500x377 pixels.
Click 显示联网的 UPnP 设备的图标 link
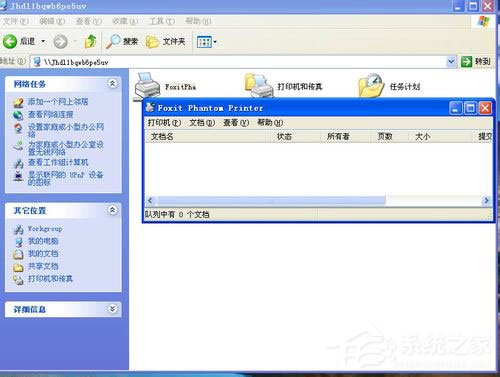(x=65, y=178)
